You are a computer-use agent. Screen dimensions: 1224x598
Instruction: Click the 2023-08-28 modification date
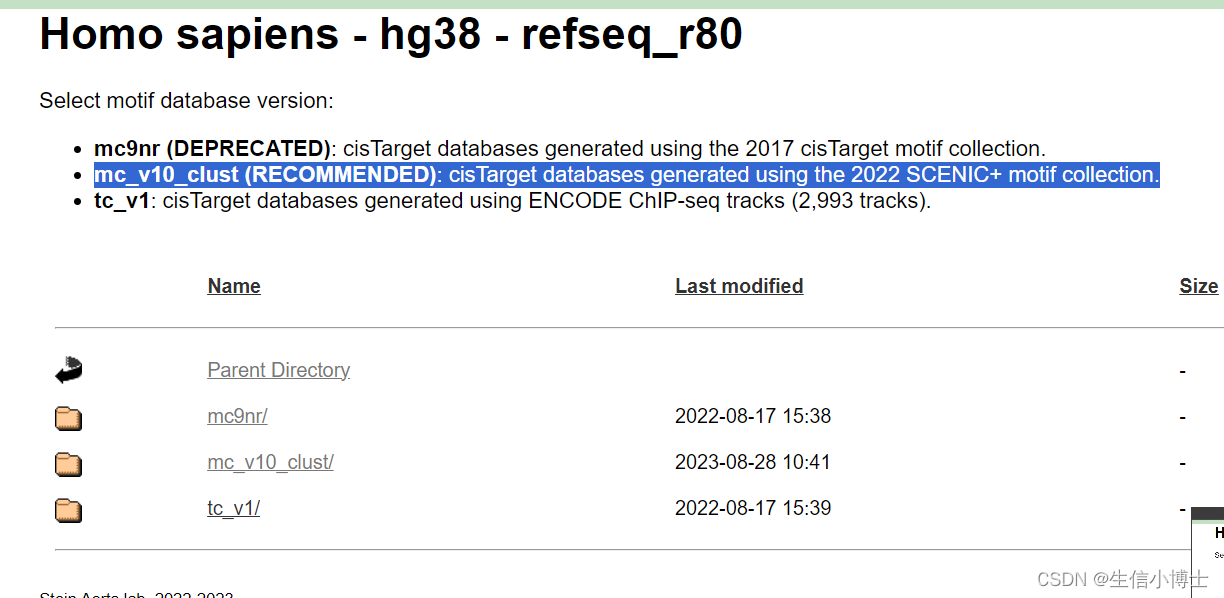[x=753, y=462]
